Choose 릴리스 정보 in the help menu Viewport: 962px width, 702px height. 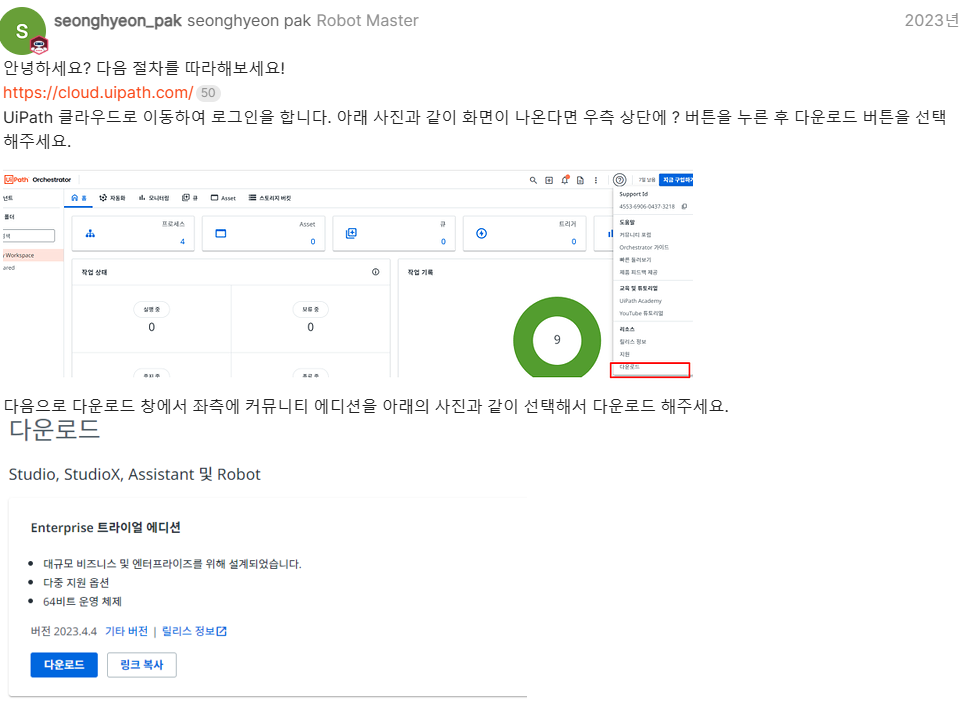(x=633, y=341)
